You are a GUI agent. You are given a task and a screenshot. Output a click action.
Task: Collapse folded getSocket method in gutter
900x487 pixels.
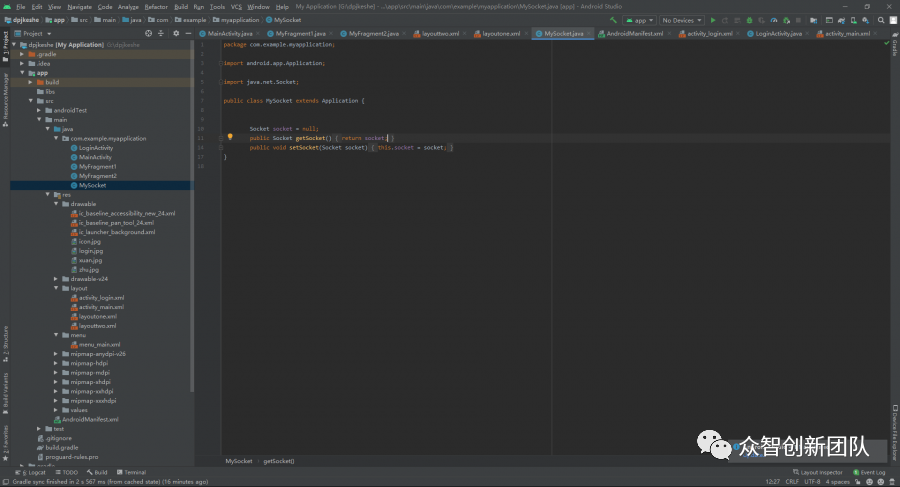[221, 138]
